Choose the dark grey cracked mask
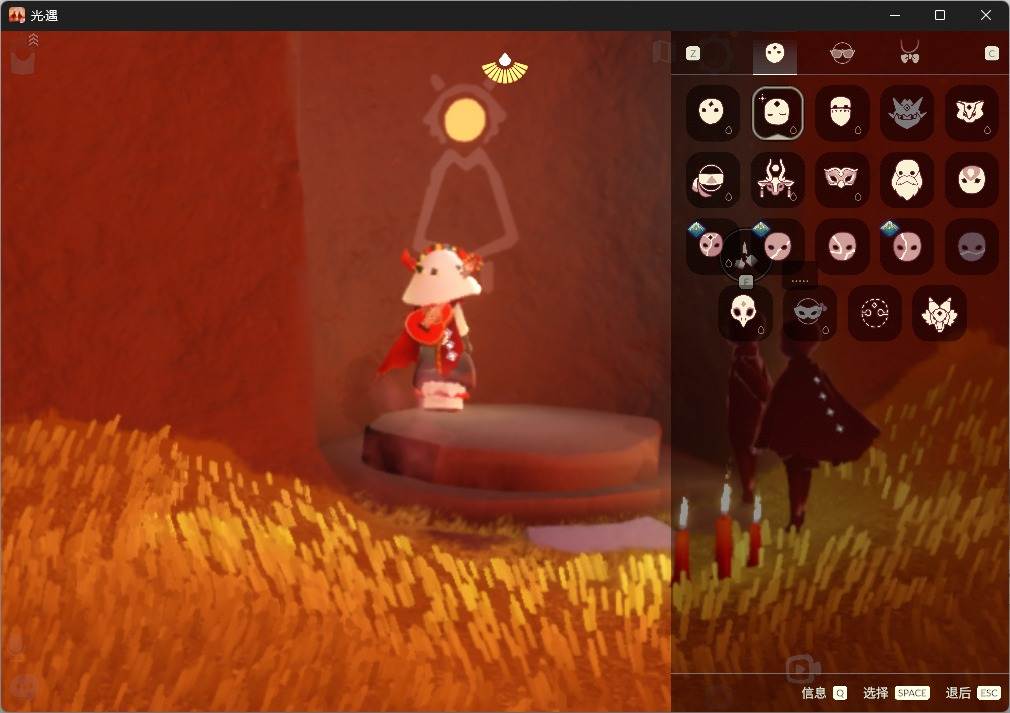The width and height of the screenshot is (1010, 713). (x=971, y=246)
